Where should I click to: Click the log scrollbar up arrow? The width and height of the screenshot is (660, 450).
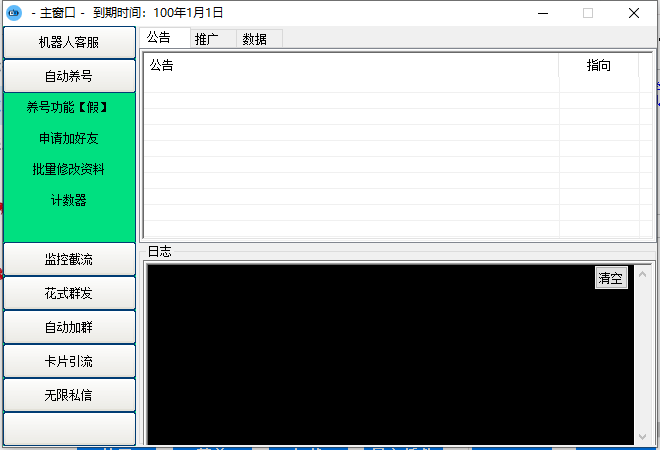tap(642, 275)
